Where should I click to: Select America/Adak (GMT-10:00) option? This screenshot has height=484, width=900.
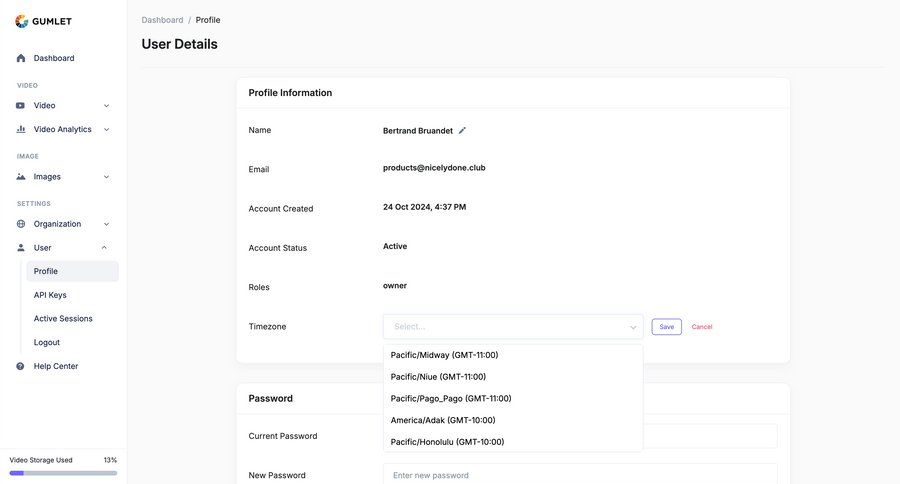click(x=513, y=420)
